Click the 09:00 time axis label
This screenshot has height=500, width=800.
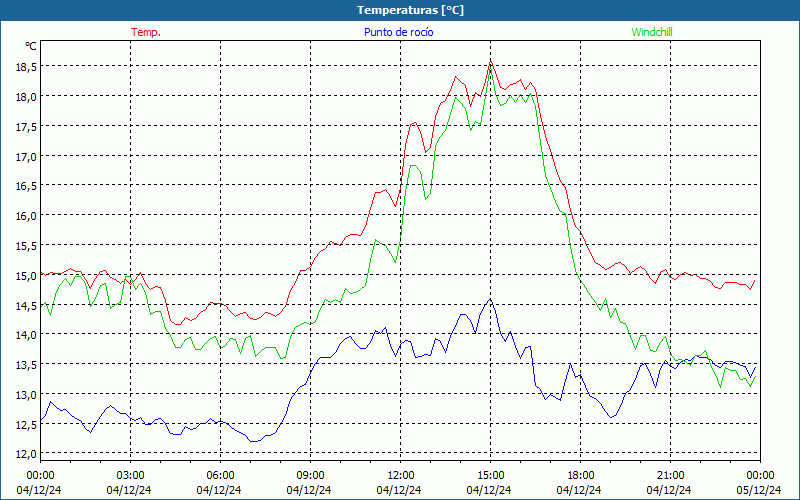click(310, 476)
